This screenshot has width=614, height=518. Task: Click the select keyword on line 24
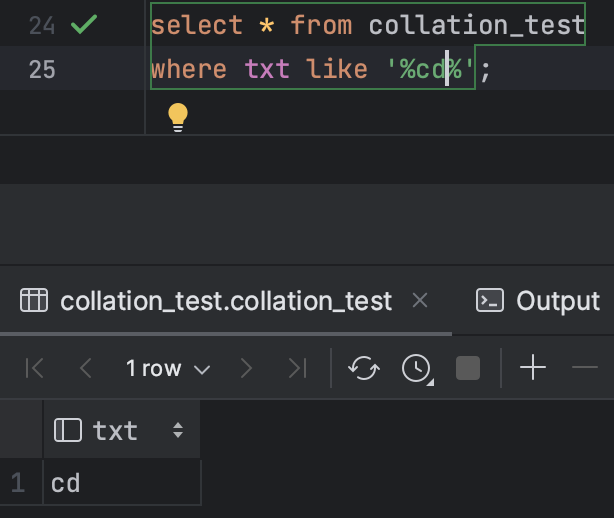click(197, 25)
